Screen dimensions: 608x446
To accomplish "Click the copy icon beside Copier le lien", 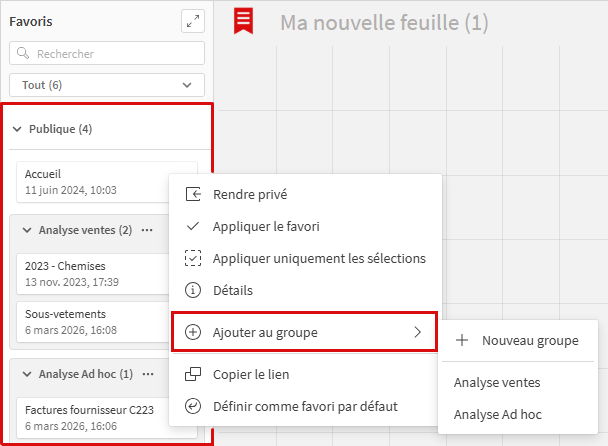I will tap(193, 374).
